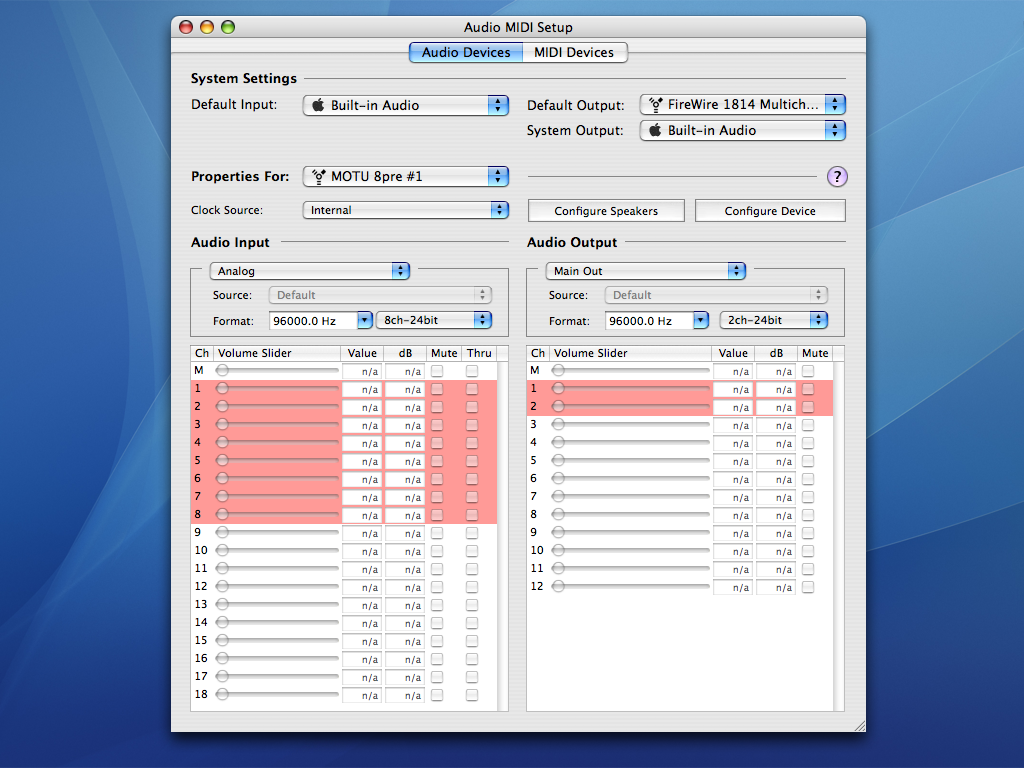
Task: Toggle Thru for input master channel M
Action: [472, 371]
